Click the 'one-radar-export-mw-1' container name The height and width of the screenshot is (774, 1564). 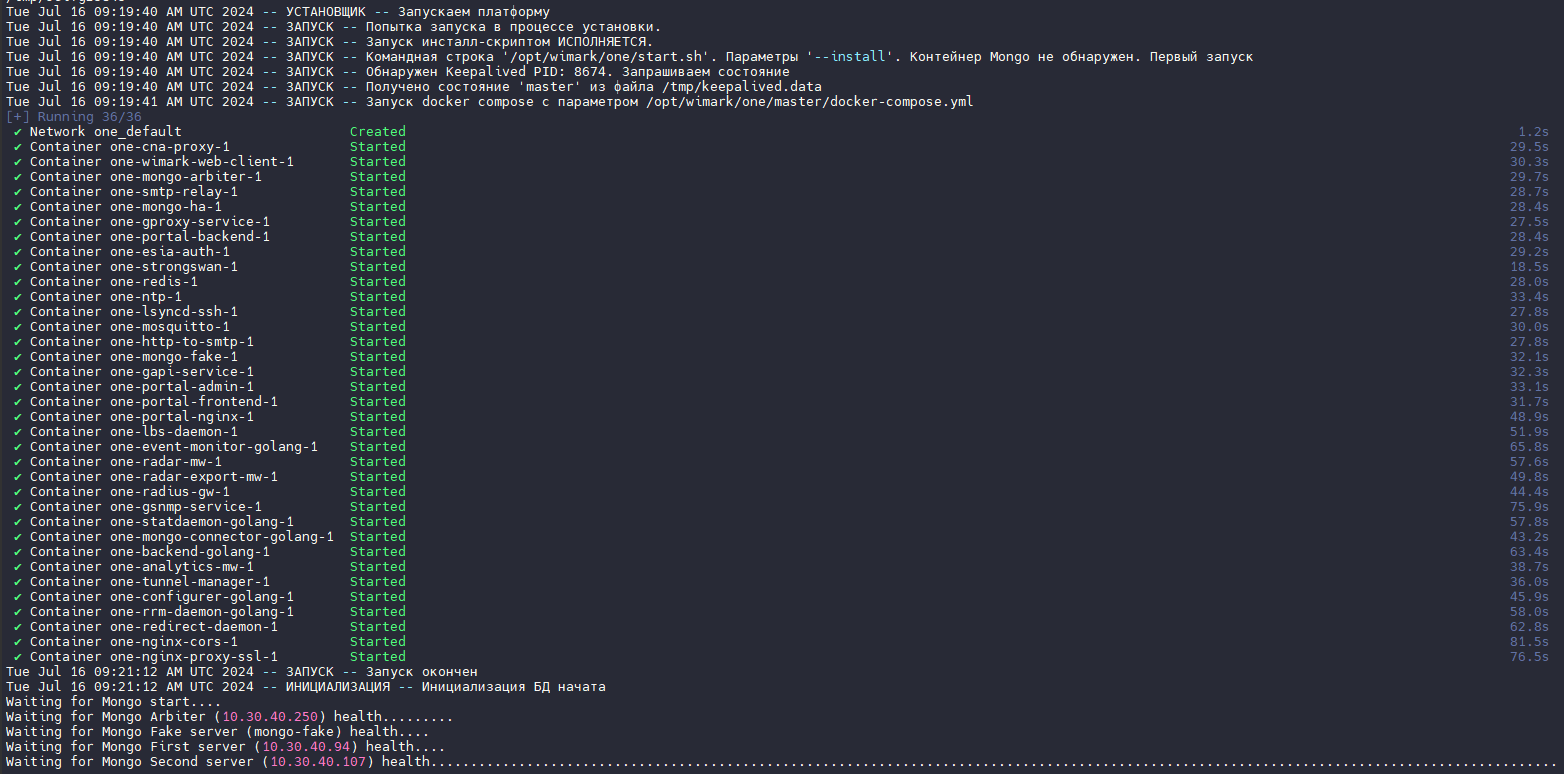pyautogui.click(x=194, y=477)
